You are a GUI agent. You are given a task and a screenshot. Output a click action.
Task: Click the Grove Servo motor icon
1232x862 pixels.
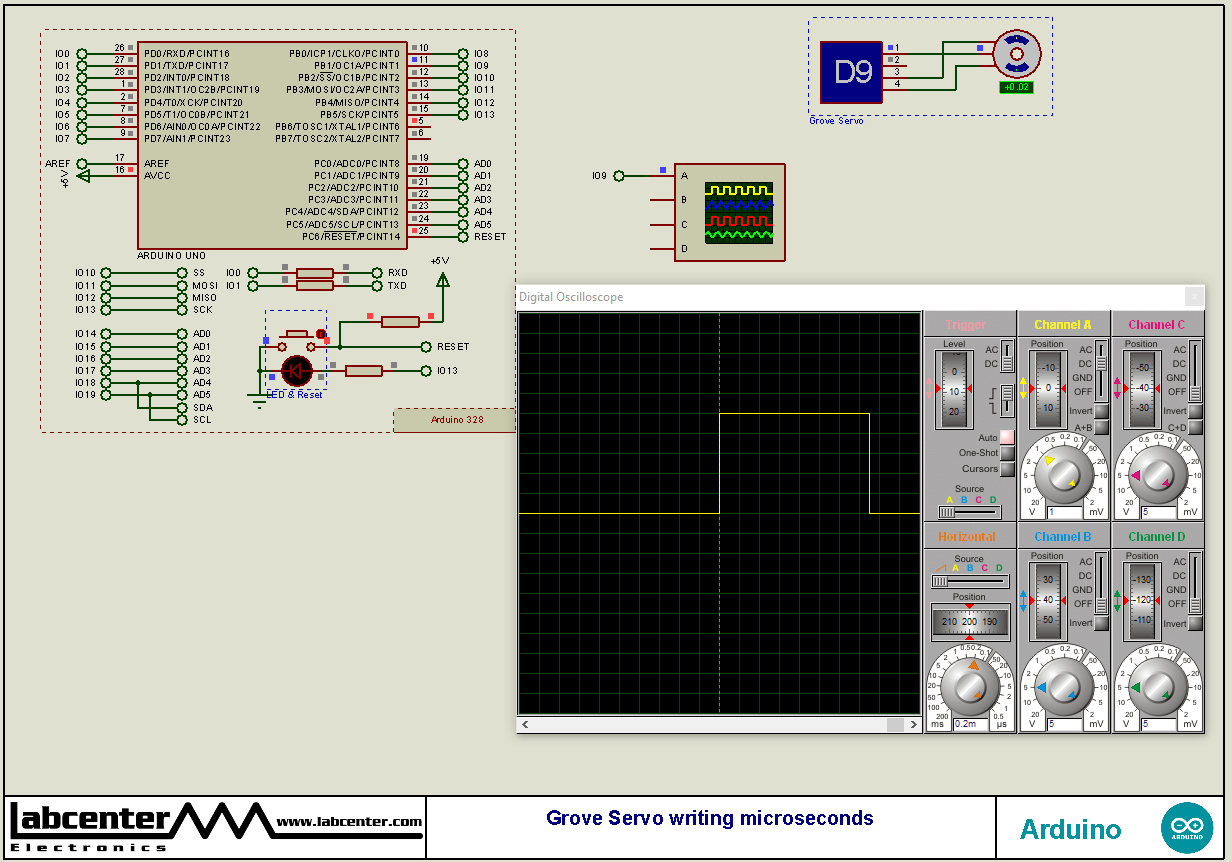(x=1019, y=55)
